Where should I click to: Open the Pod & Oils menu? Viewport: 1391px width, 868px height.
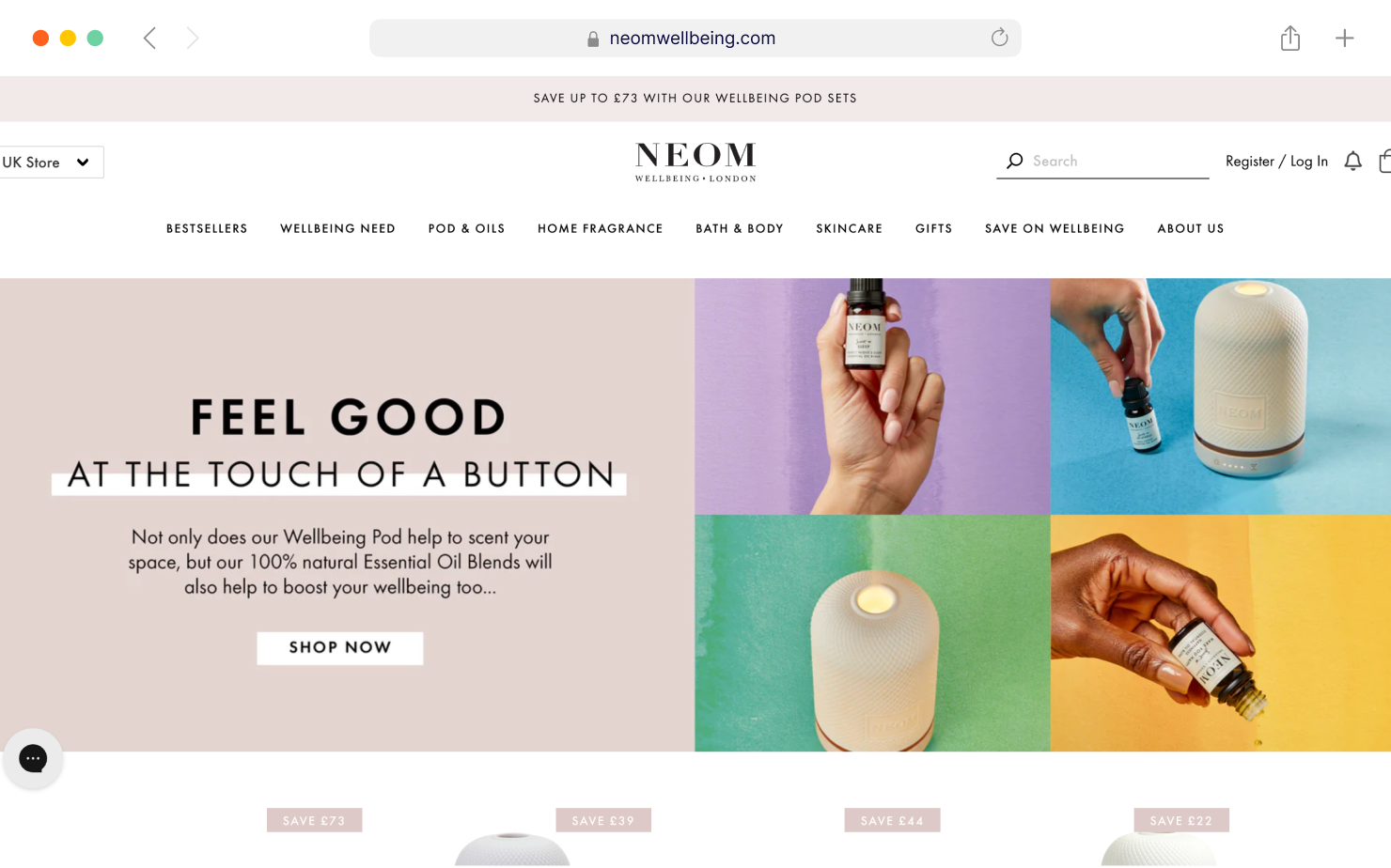[466, 228]
